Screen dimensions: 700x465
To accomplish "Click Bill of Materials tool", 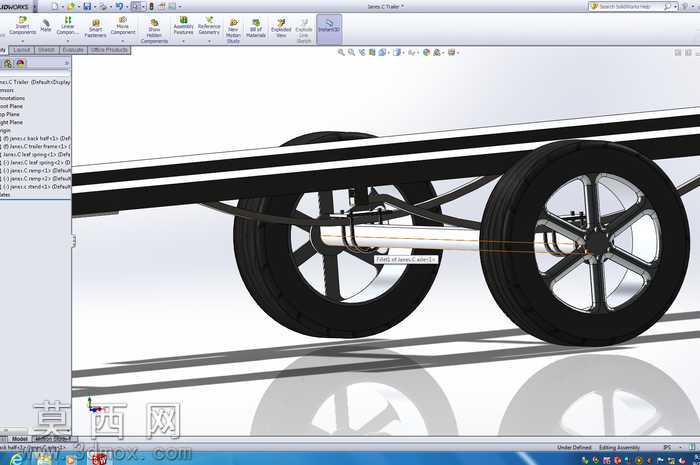I will tap(256, 29).
